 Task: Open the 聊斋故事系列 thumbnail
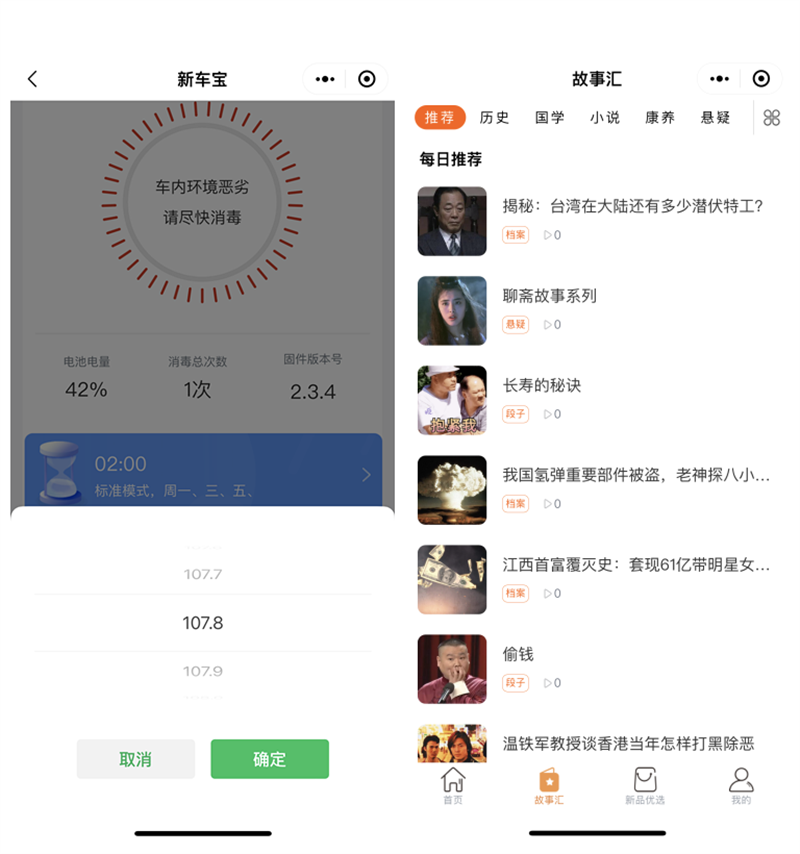(452, 310)
